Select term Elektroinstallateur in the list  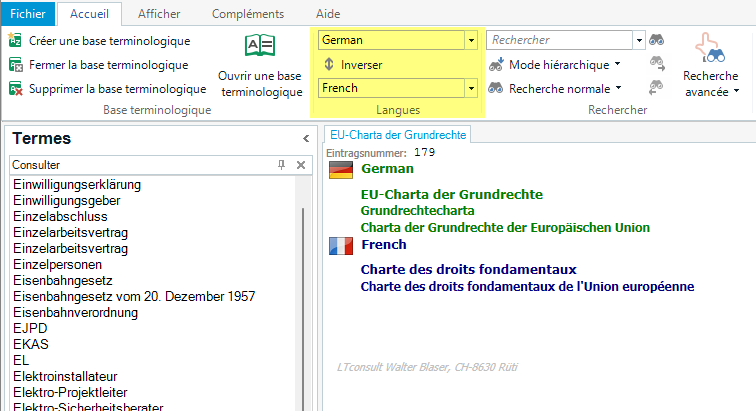[x=65, y=376]
